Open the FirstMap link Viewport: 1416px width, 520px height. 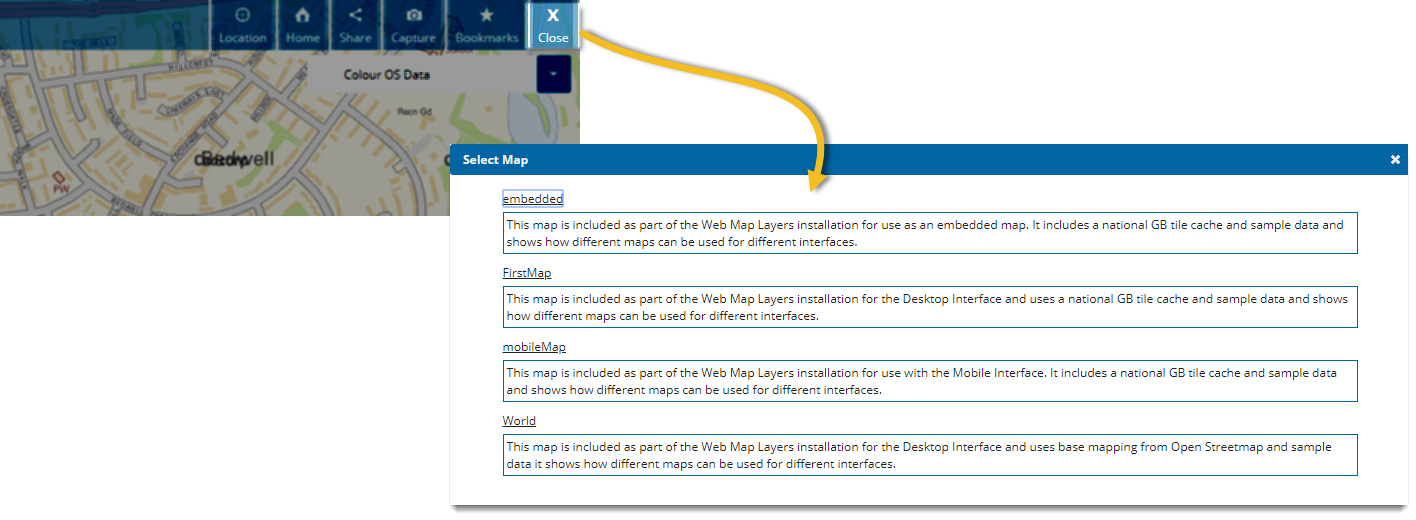pyautogui.click(x=526, y=273)
